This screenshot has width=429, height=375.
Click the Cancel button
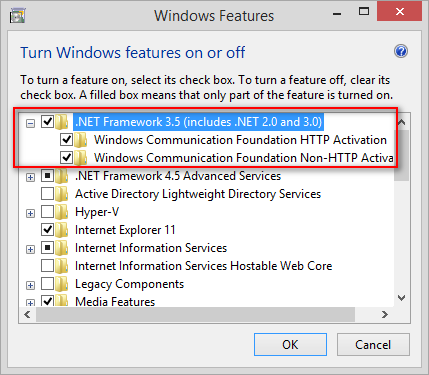pos(373,345)
